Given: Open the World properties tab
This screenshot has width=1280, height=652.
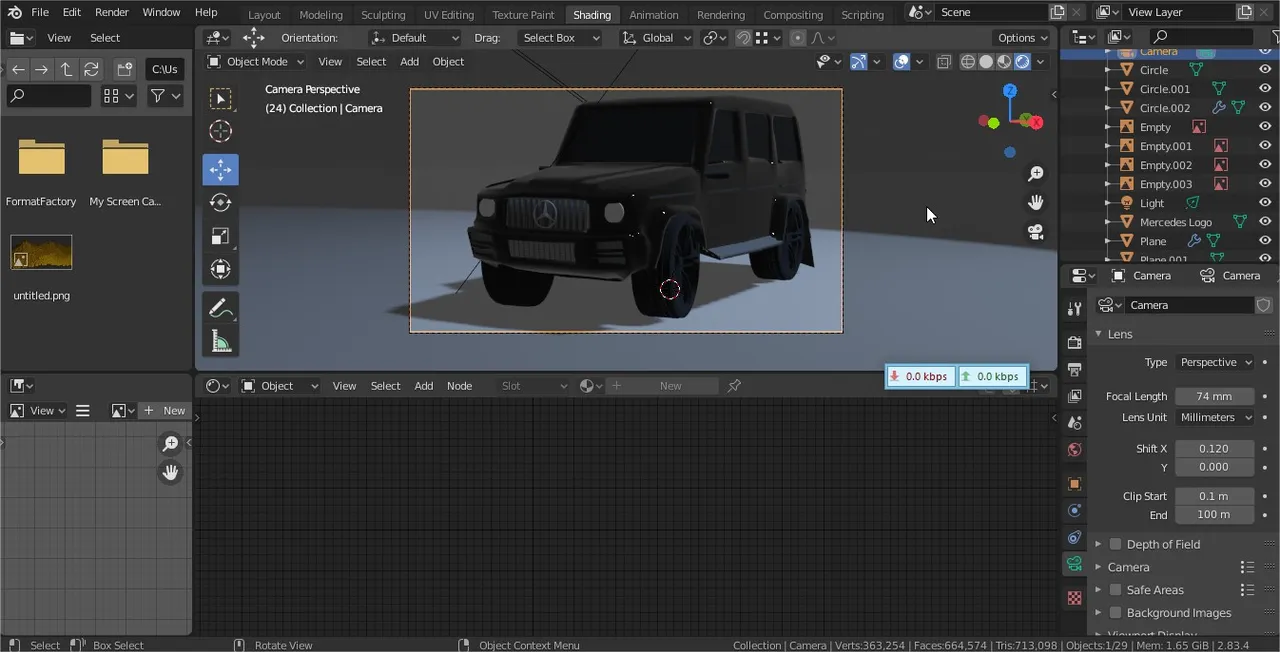Looking at the screenshot, I should click(x=1075, y=450).
